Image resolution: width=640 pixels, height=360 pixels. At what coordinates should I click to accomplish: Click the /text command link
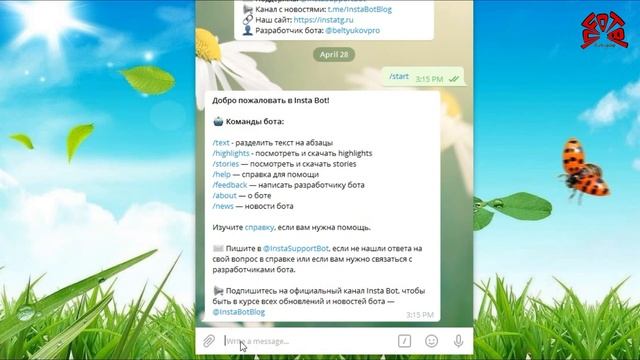pos(221,142)
